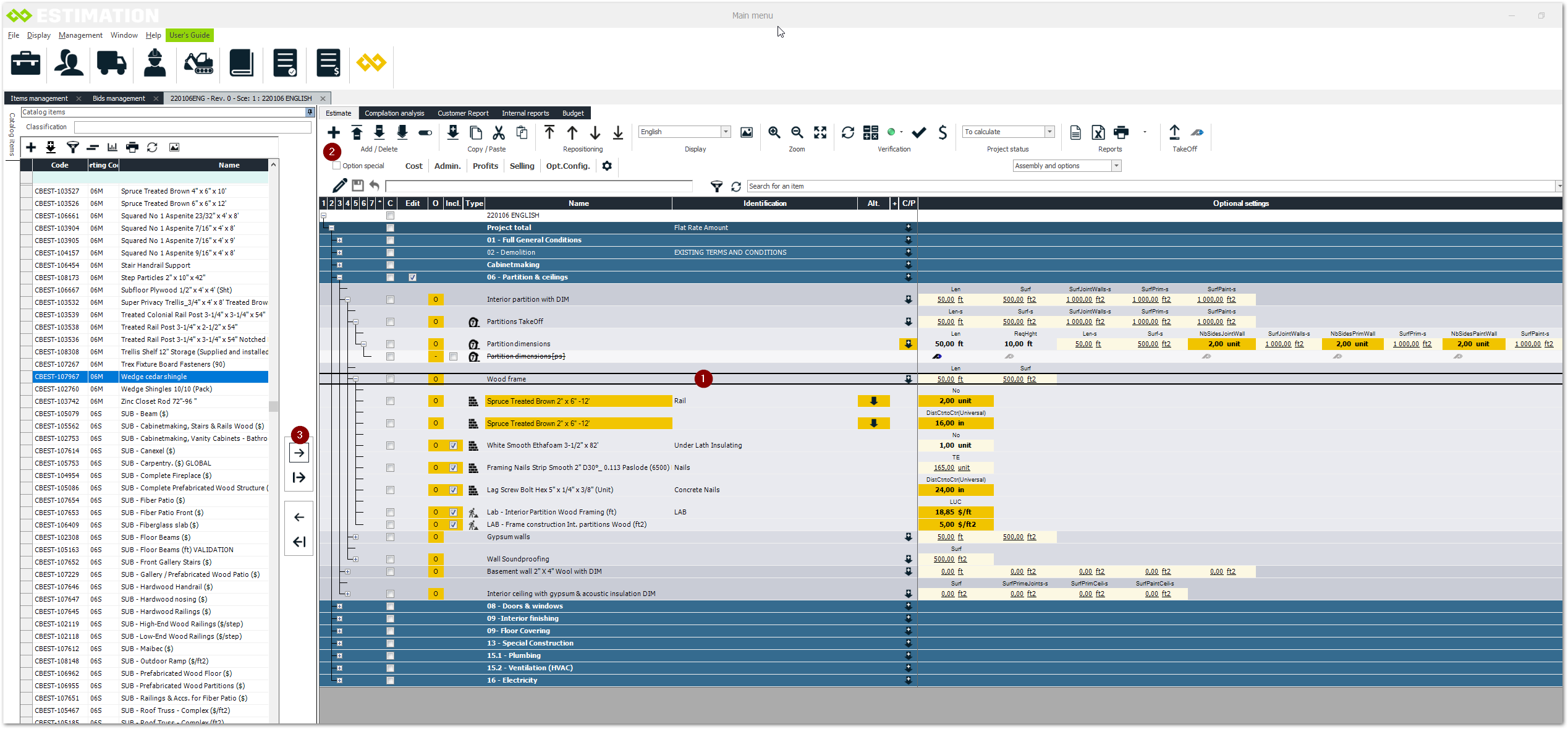The width and height of the screenshot is (1568, 729).
Task: Uncheck Incl. box for White Smooth Ethafoam
Action: [x=454, y=445]
